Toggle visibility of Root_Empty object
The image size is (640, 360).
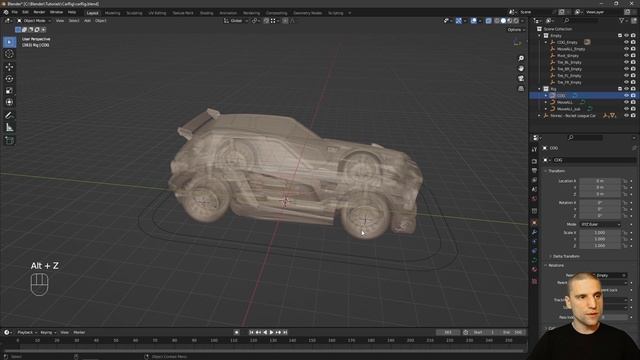tap(626, 56)
